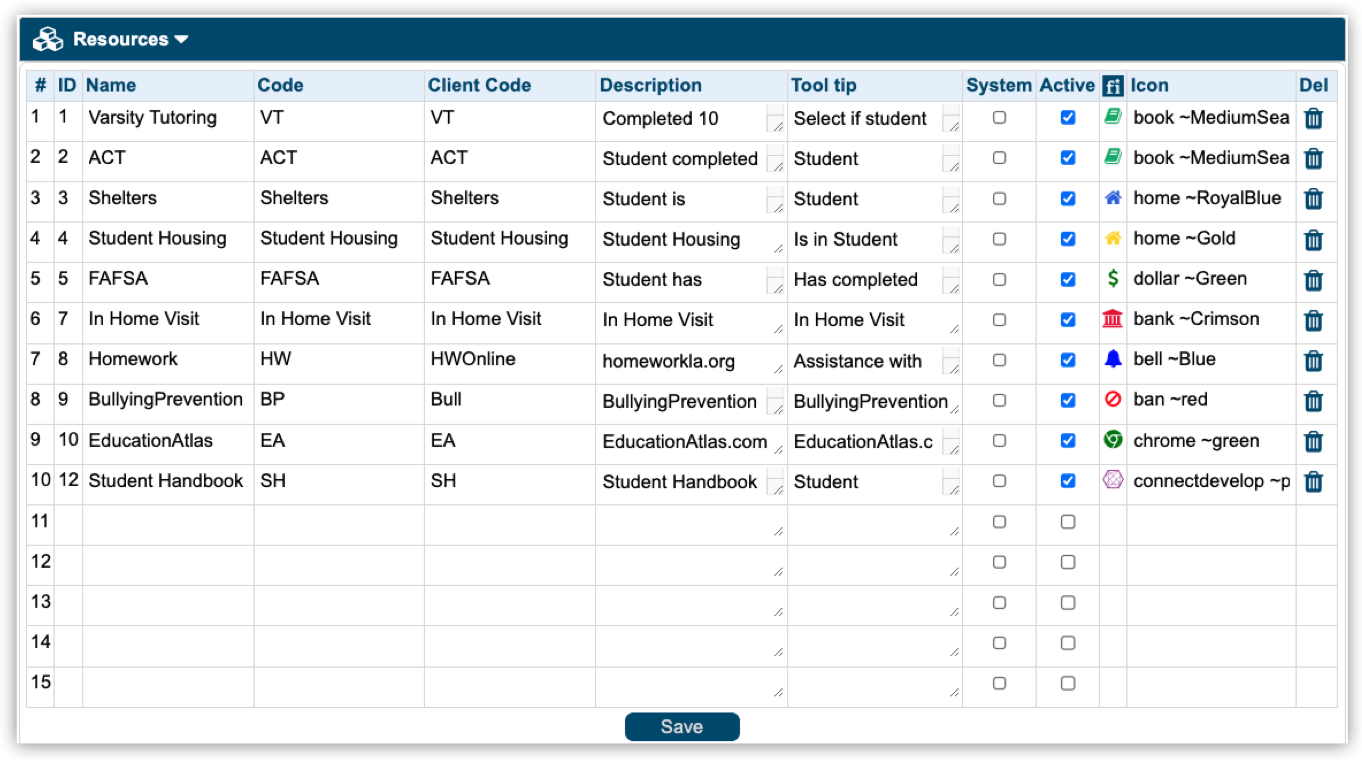Click the Name field in empty row 11

point(167,522)
